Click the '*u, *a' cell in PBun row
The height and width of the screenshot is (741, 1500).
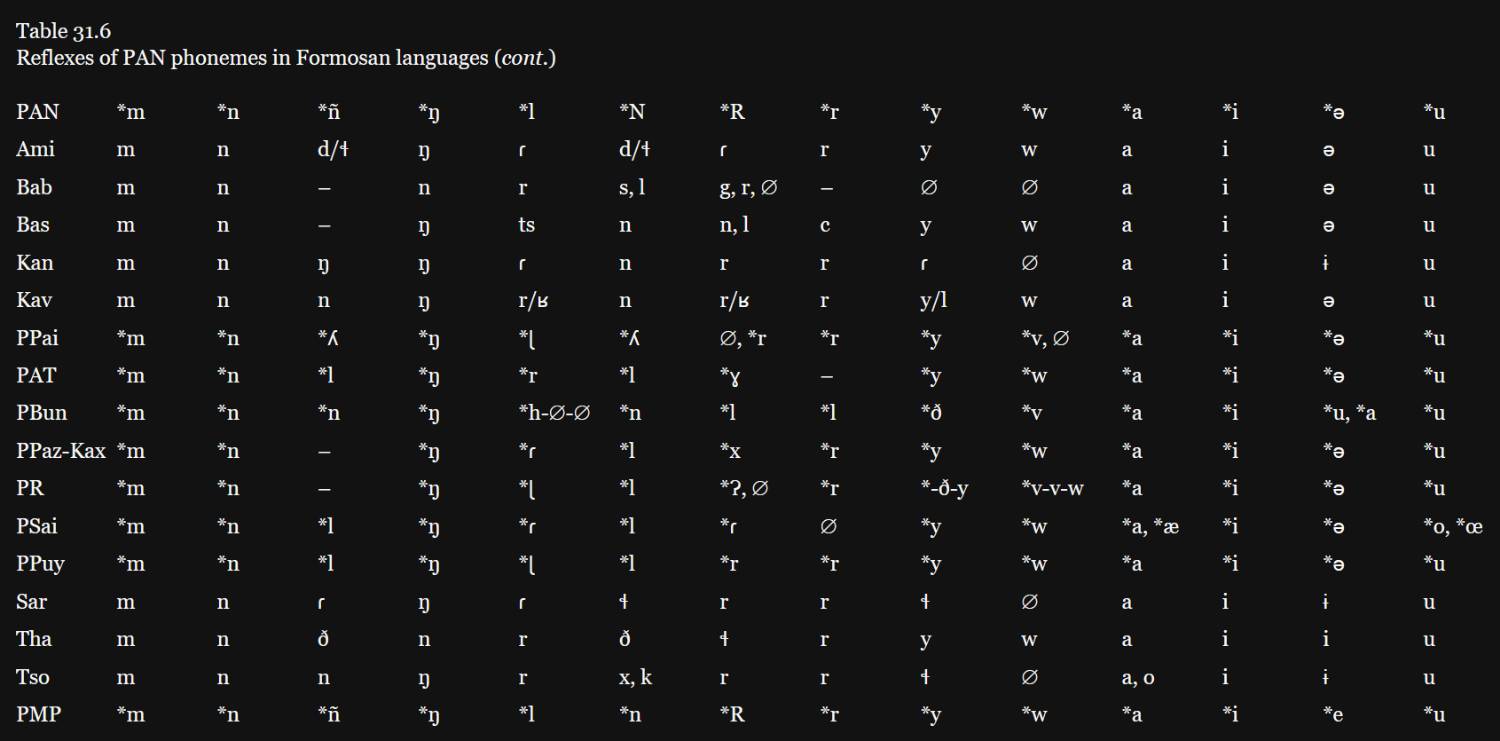[x=1349, y=413]
